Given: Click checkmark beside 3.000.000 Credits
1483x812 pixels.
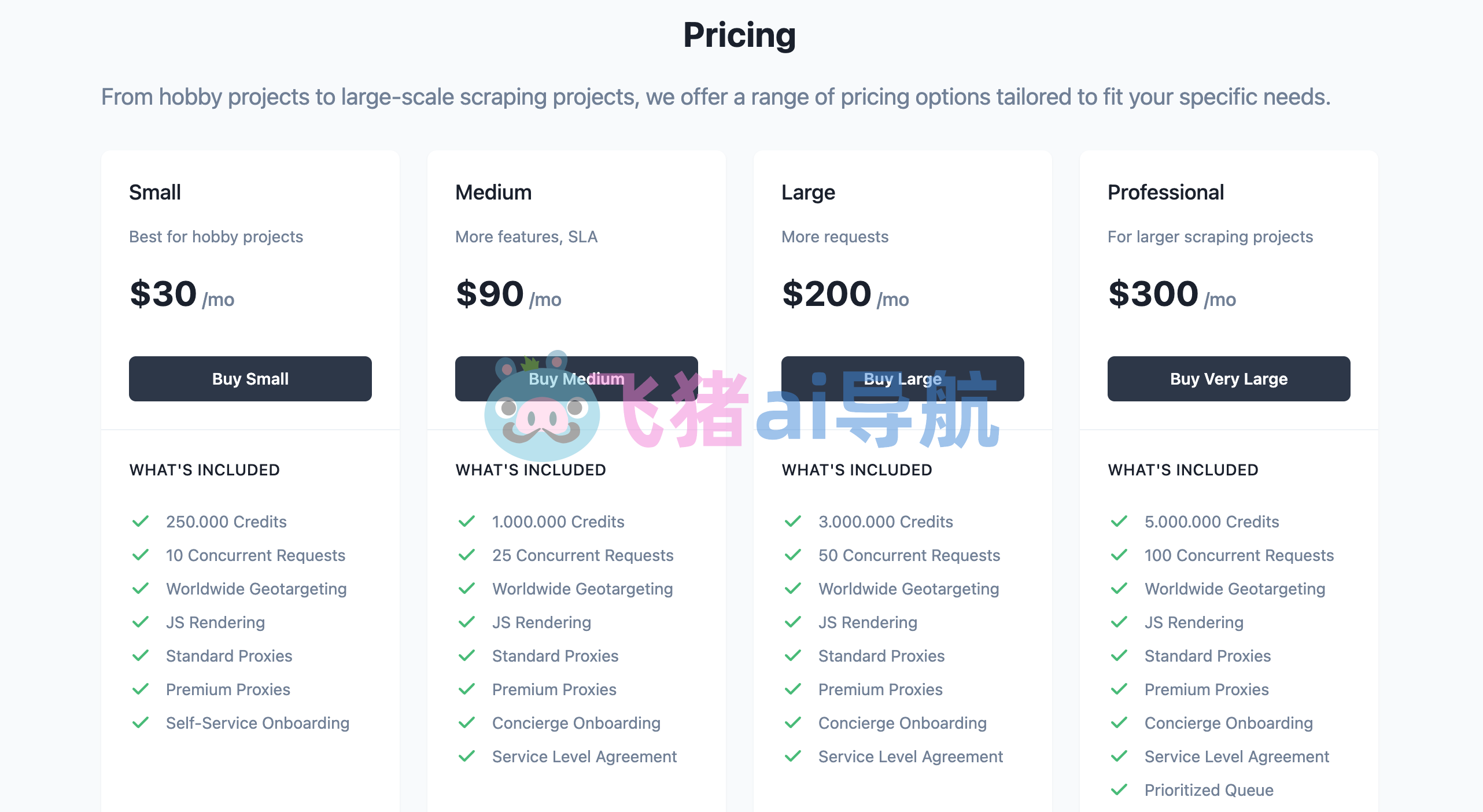Looking at the screenshot, I should 793,522.
